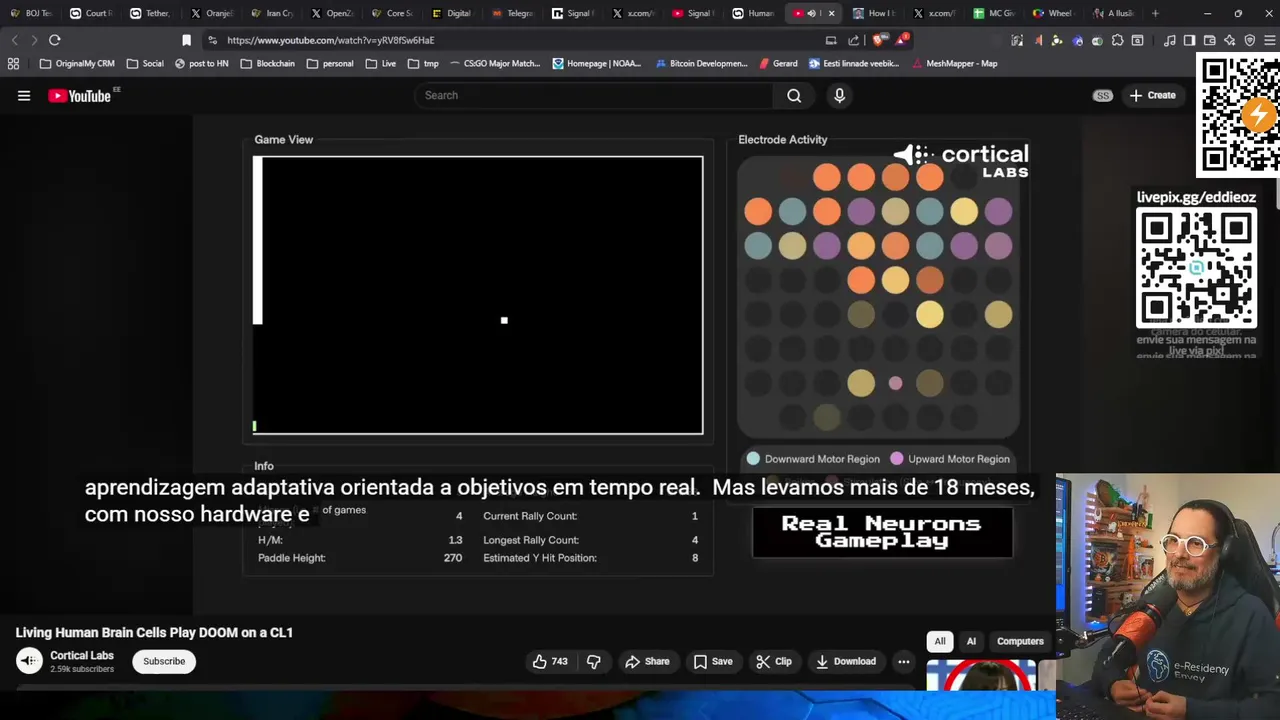Click the video title Living Human Brain Cells
Viewport: 1280px width, 720px height.
point(154,633)
